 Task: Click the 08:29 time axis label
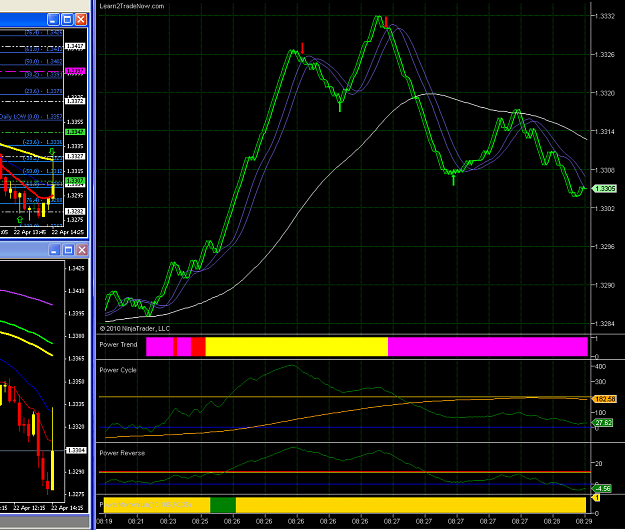tap(584, 521)
